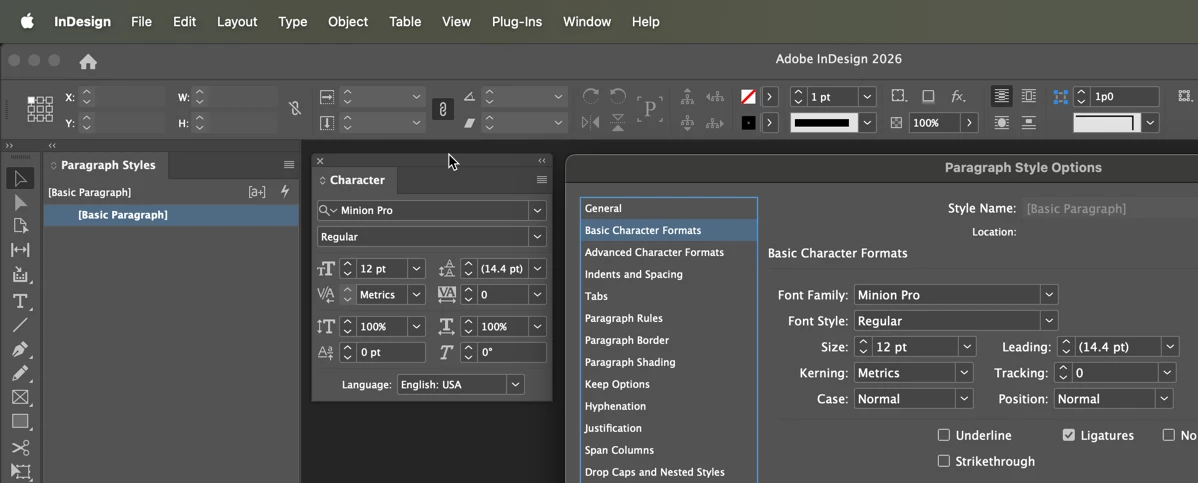The height and width of the screenshot is (483, 1198).
Task: Select the Direct Selection tool
Action: pyautogui.click(x=20, y=203)
